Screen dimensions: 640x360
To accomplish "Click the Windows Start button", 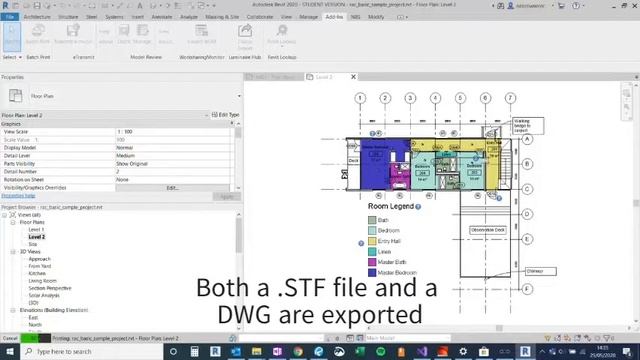I will point(10,351).
